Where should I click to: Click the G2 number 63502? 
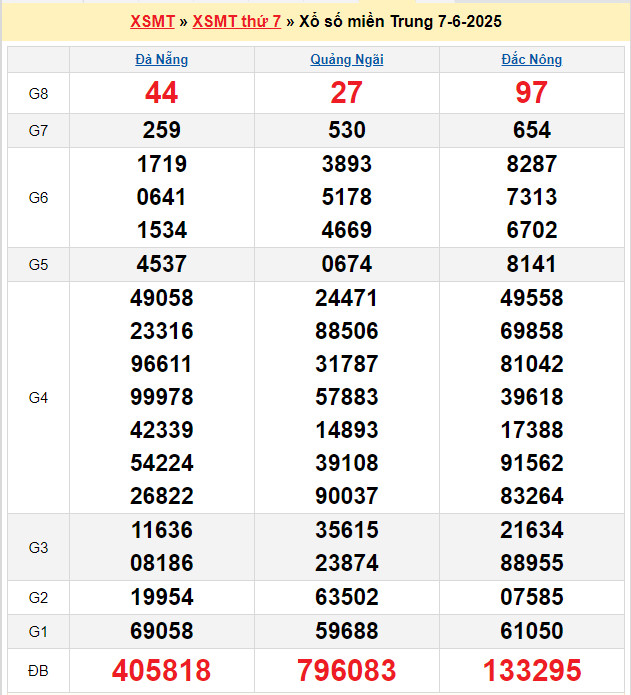347,597
